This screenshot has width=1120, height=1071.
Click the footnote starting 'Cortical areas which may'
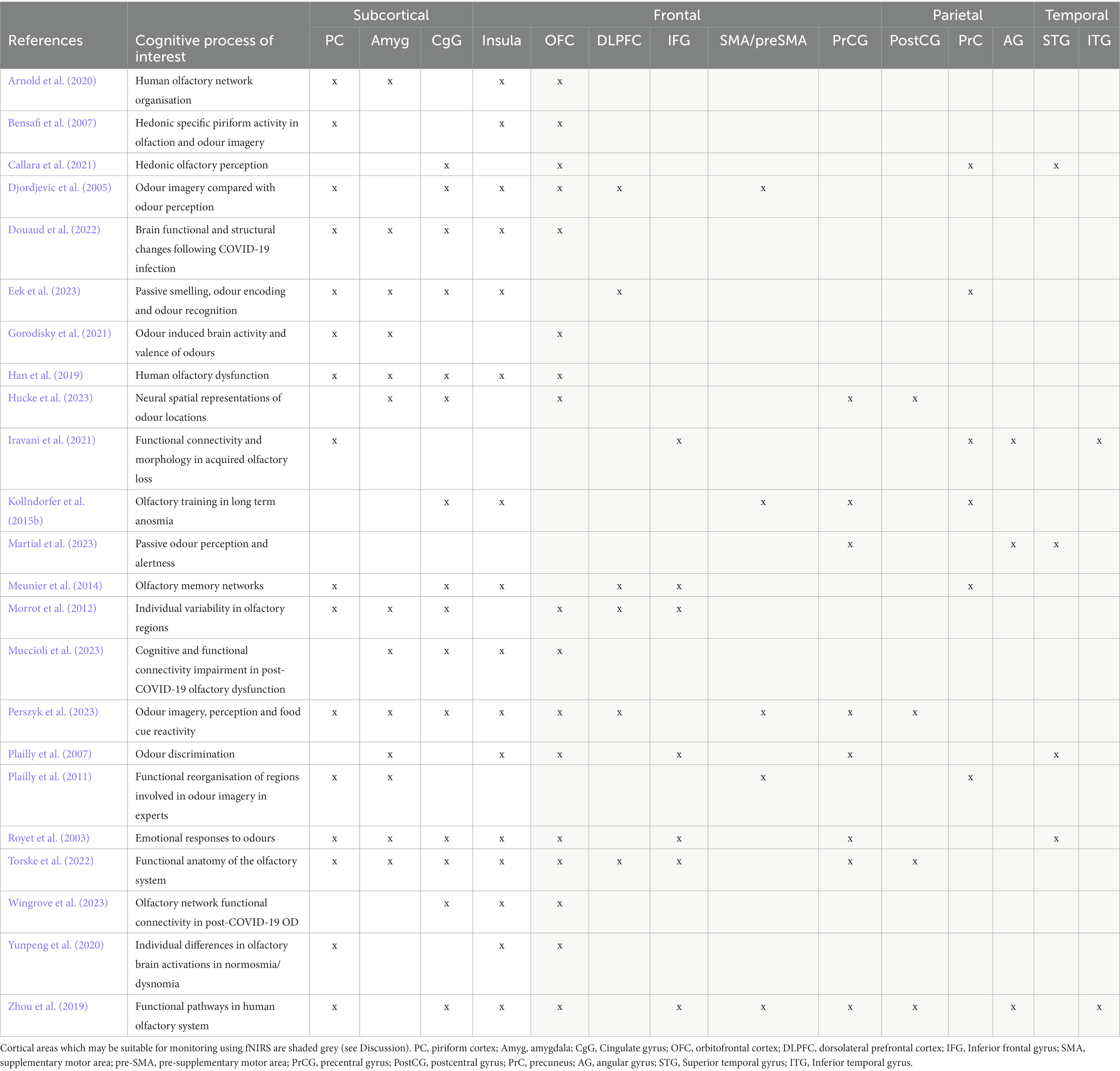(x=542, y=1055)
